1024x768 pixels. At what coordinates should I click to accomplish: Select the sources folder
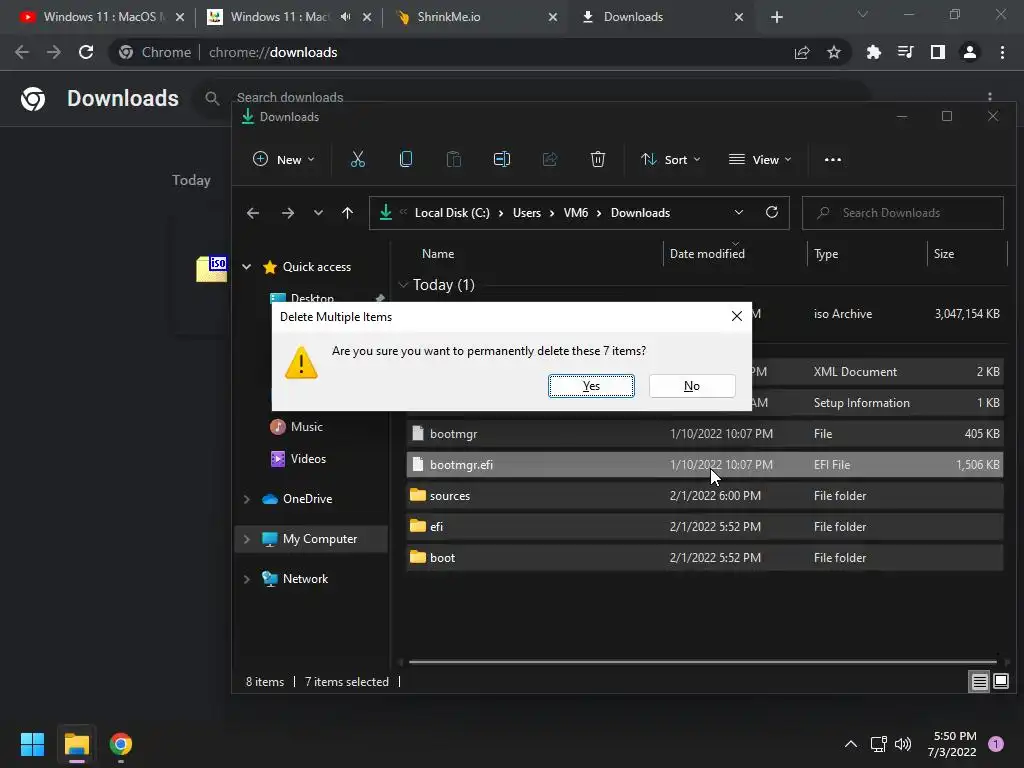[705, 496]
